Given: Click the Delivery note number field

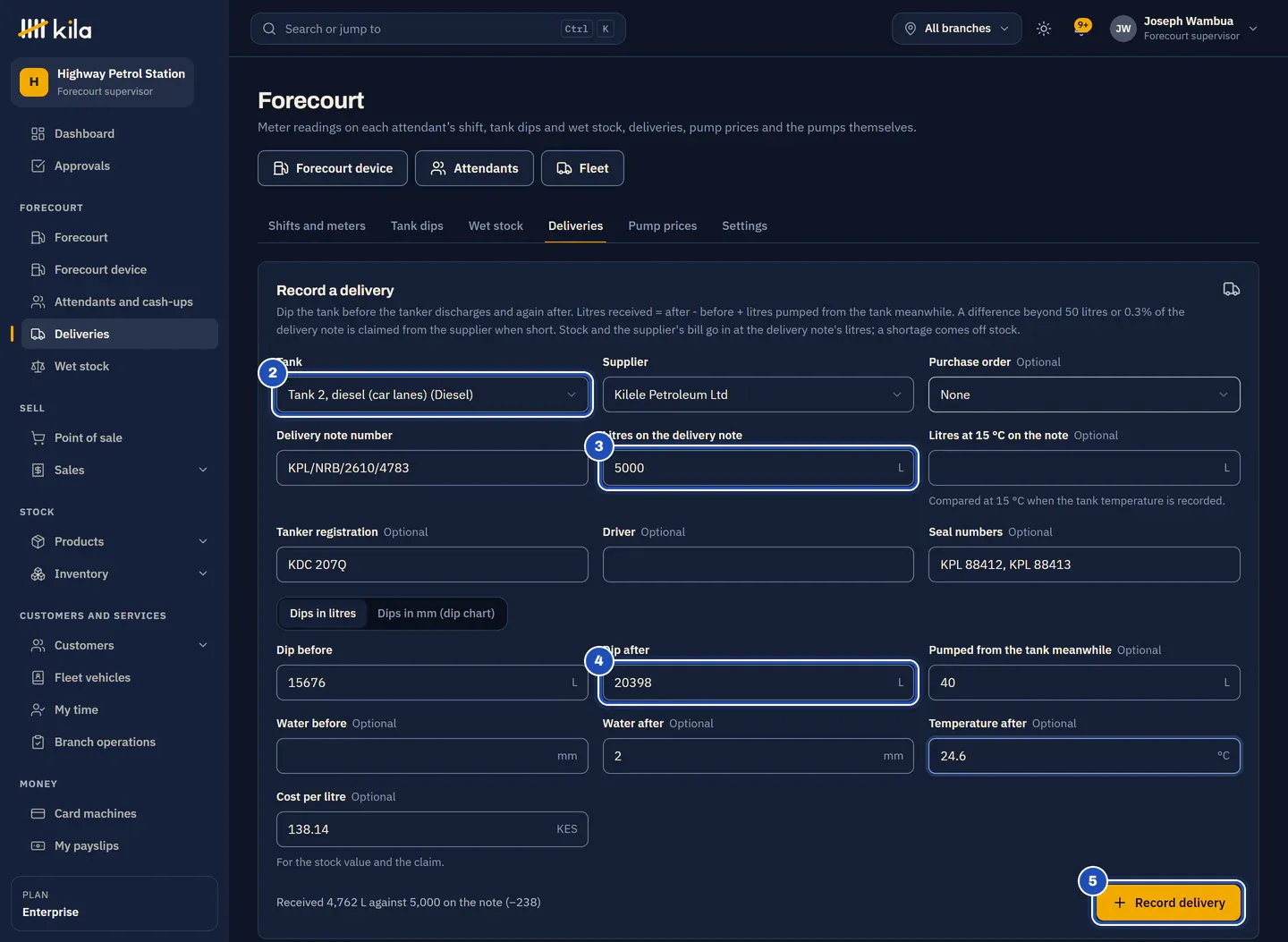Looking at the screenshot, I should point(432,468).
